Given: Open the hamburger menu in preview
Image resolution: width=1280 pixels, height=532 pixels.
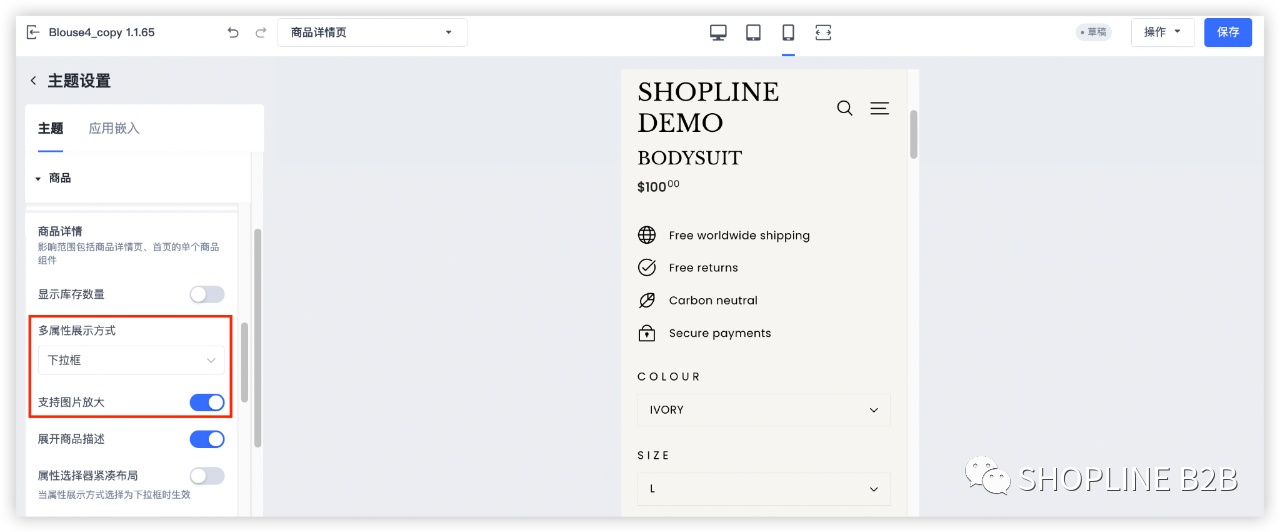Looking at the screenshot, I should coord(879,108).
